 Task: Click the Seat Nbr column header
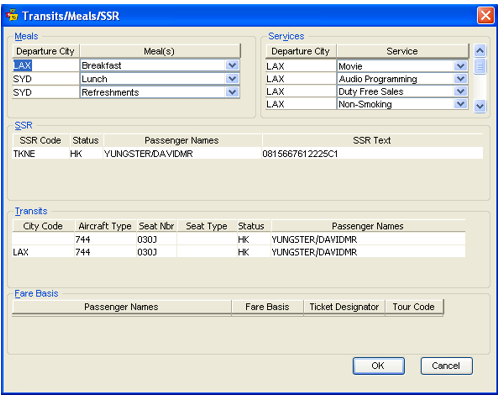[157, 226]
